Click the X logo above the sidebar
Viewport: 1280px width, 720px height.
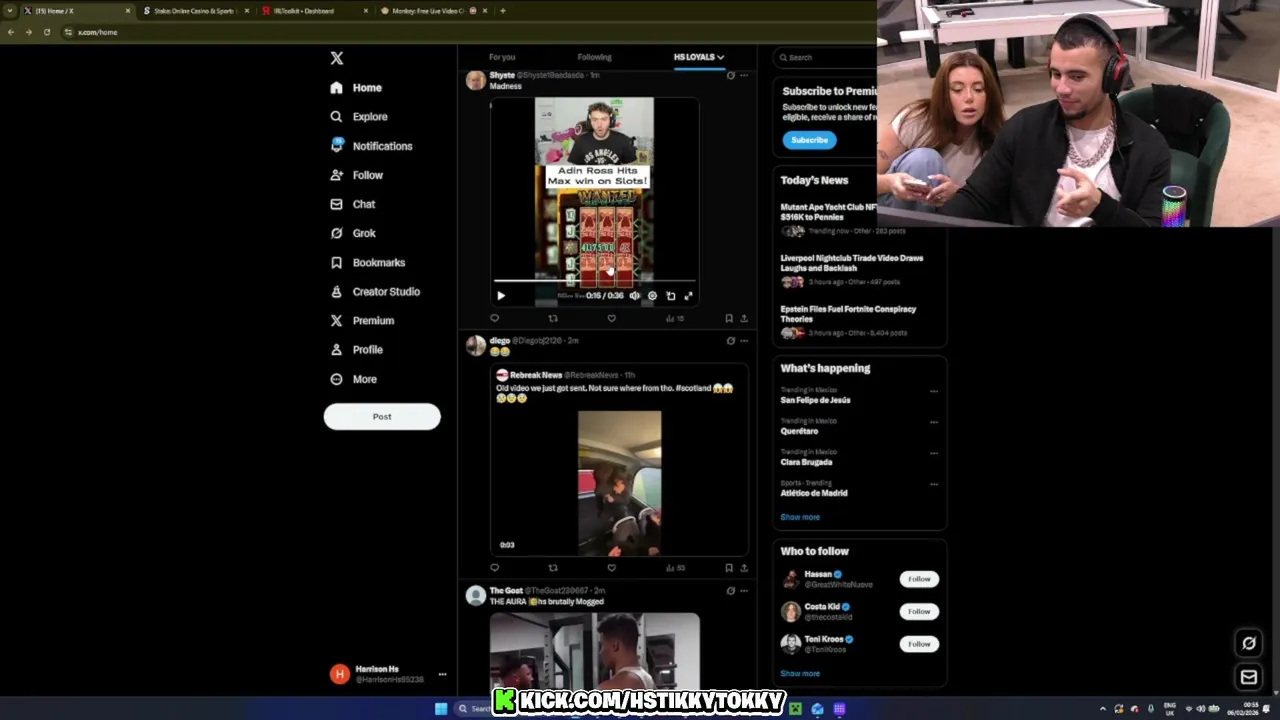[337, 58]
